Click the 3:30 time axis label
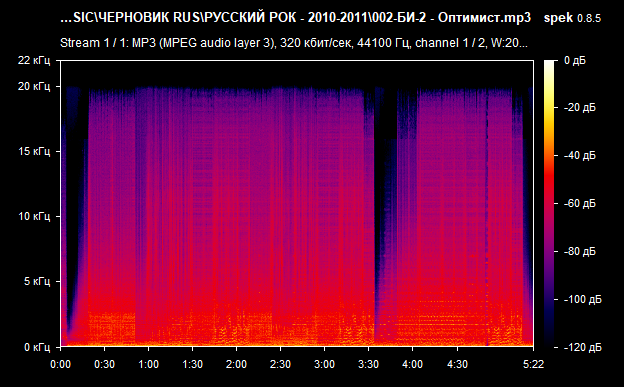 368,364
